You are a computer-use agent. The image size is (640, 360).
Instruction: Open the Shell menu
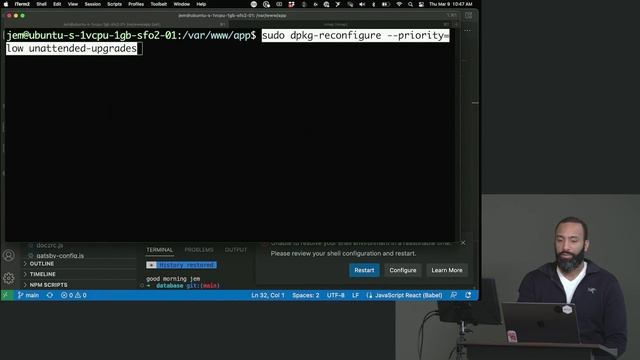pyautogui.click(x=41, y=4)
